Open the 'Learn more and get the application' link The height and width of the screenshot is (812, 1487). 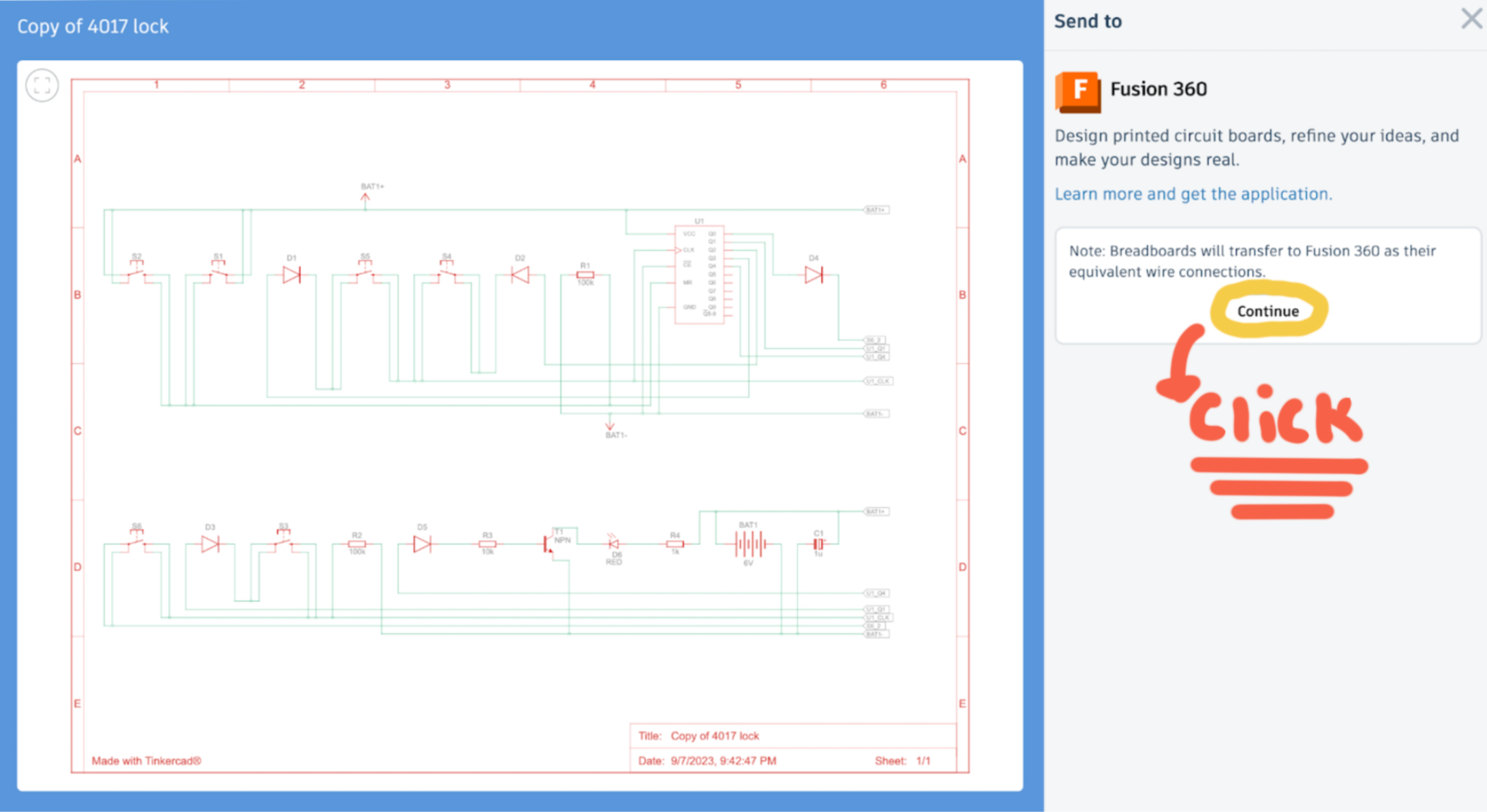click(x=1193, y=193)
